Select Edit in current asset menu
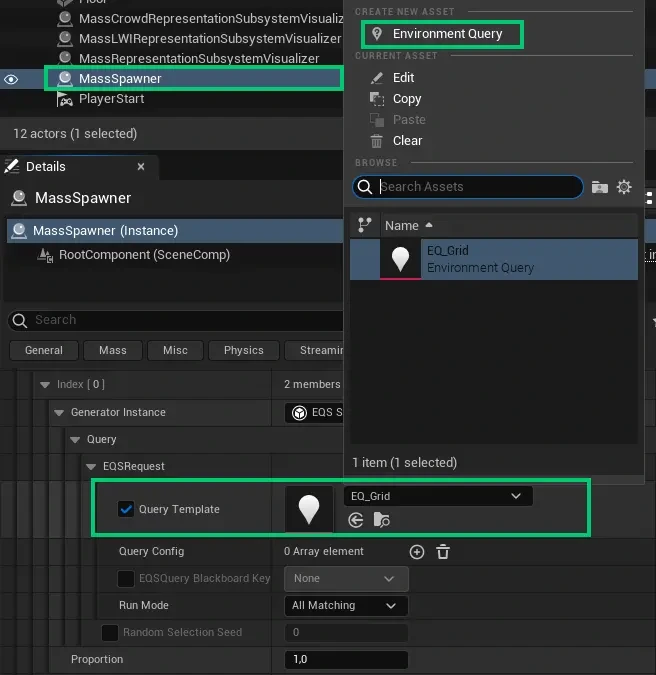 pyautogui.click(x=403, y=78)
